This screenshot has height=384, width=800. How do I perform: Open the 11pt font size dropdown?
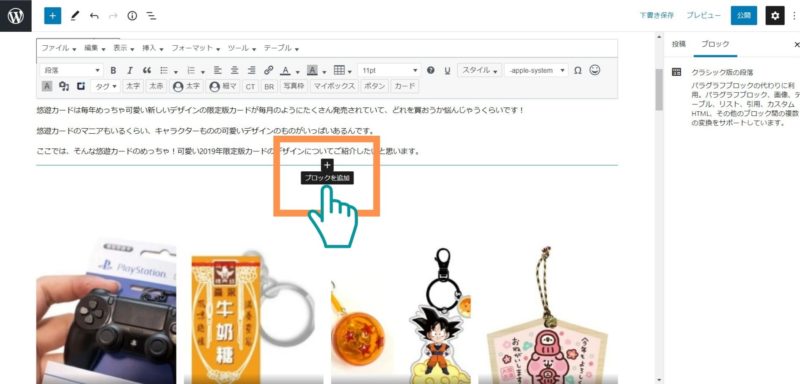coord(390,70)
